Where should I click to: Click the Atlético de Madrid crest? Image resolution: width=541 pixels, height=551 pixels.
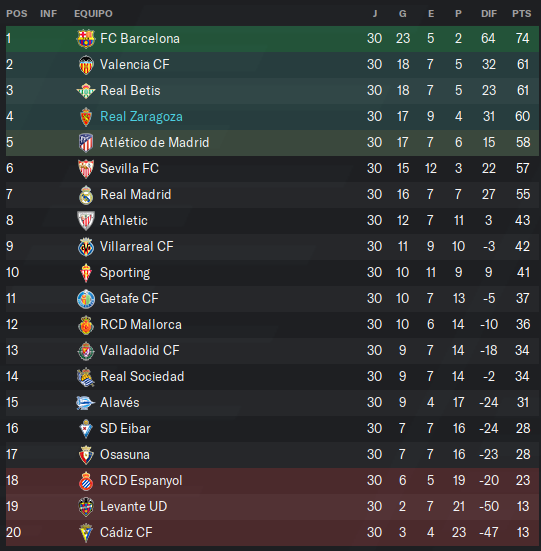[86, 143]
